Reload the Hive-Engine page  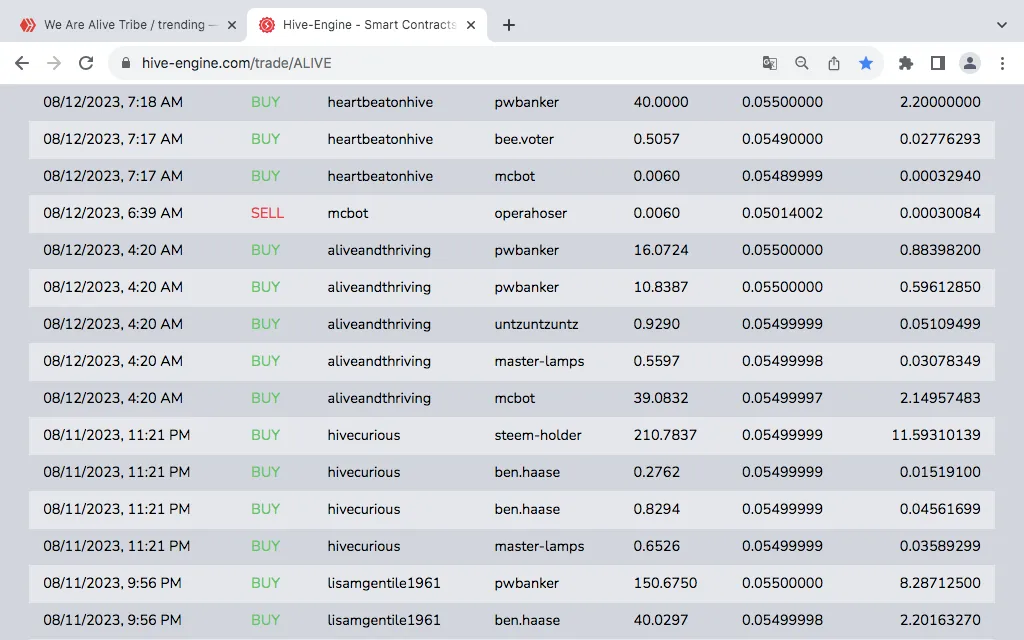86,63
